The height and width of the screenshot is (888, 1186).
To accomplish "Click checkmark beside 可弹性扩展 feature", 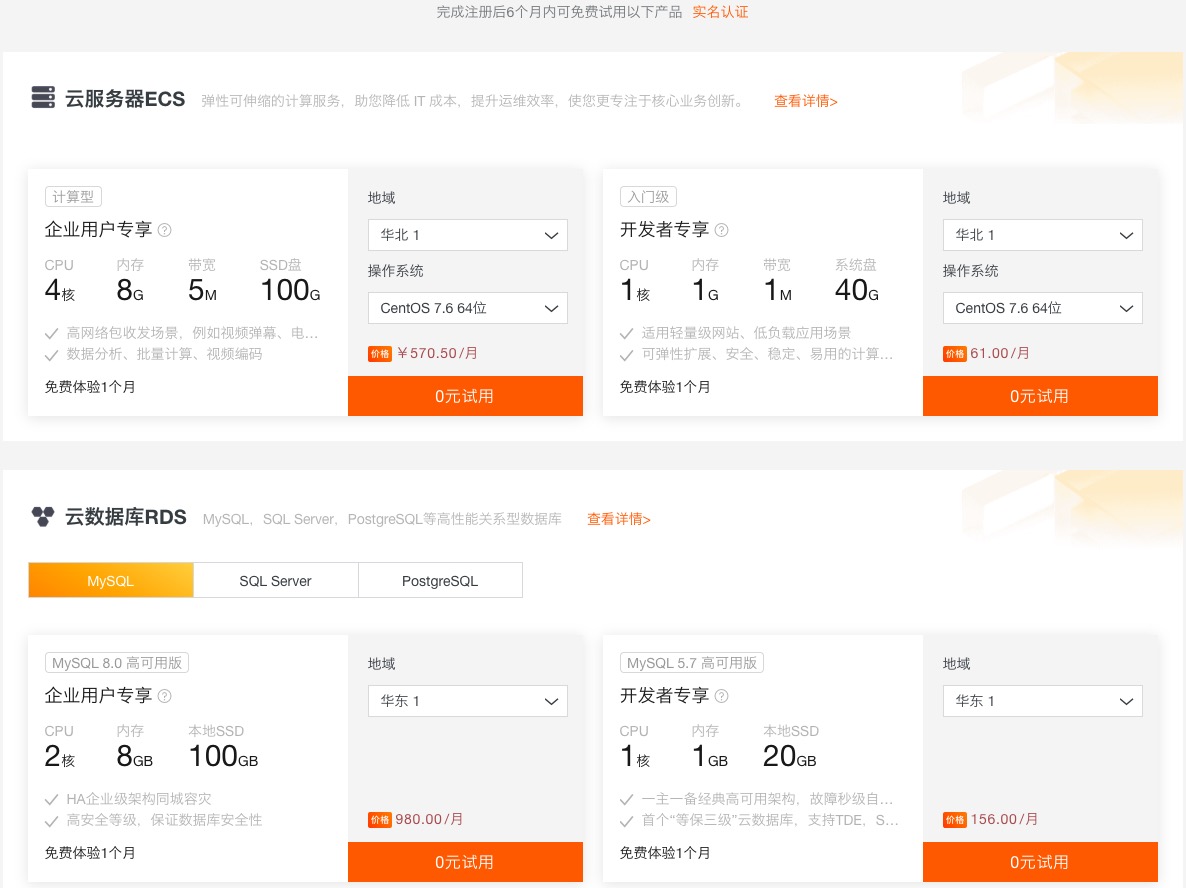I will point(626,355).
